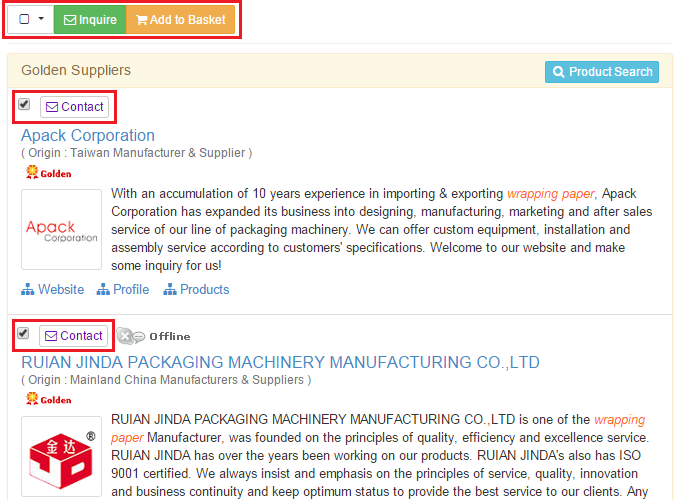The width and height of the screenshot is (680, 500).
Task: Open the Apack Corporation logo thumbnail
Action: tap(62, 229)
